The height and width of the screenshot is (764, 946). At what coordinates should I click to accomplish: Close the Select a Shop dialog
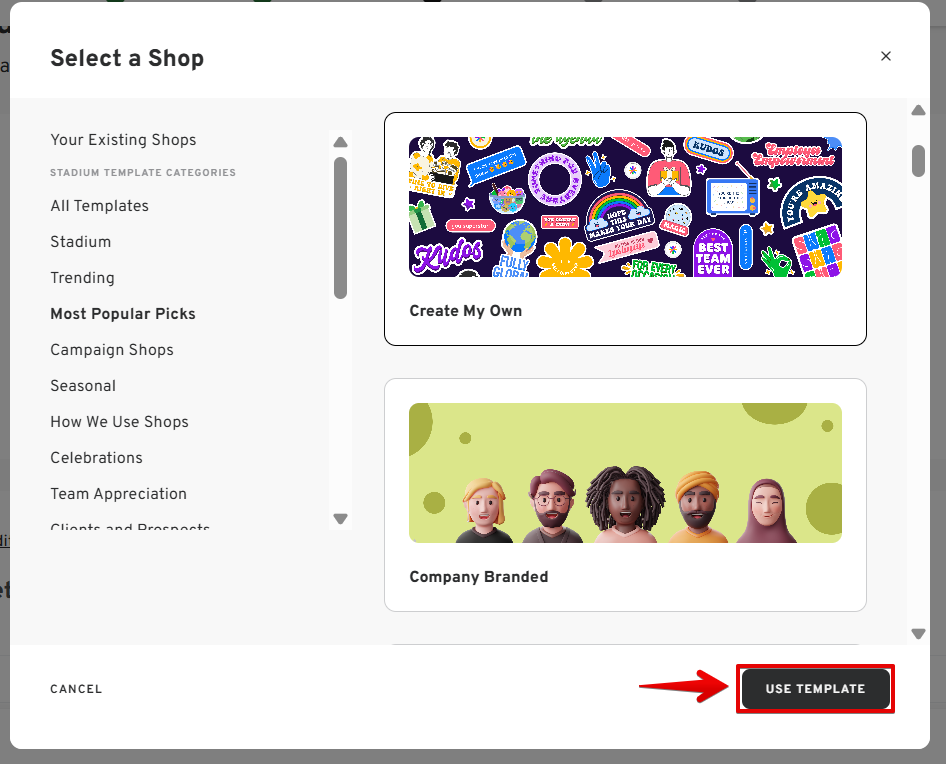coord(885,57)
